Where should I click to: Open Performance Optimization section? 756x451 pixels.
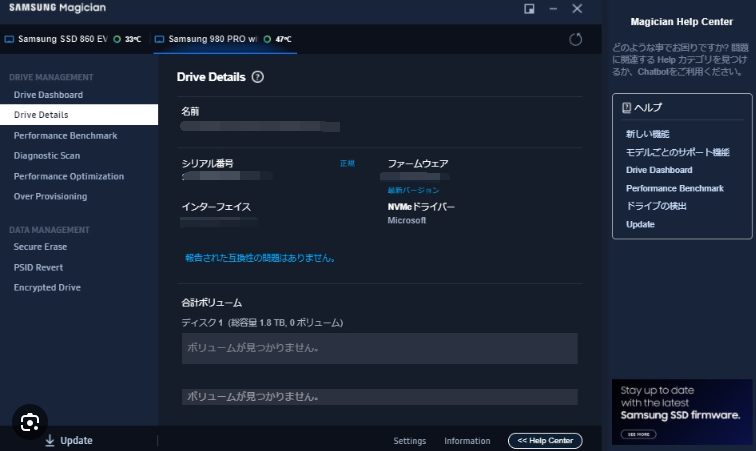[69, 177]
